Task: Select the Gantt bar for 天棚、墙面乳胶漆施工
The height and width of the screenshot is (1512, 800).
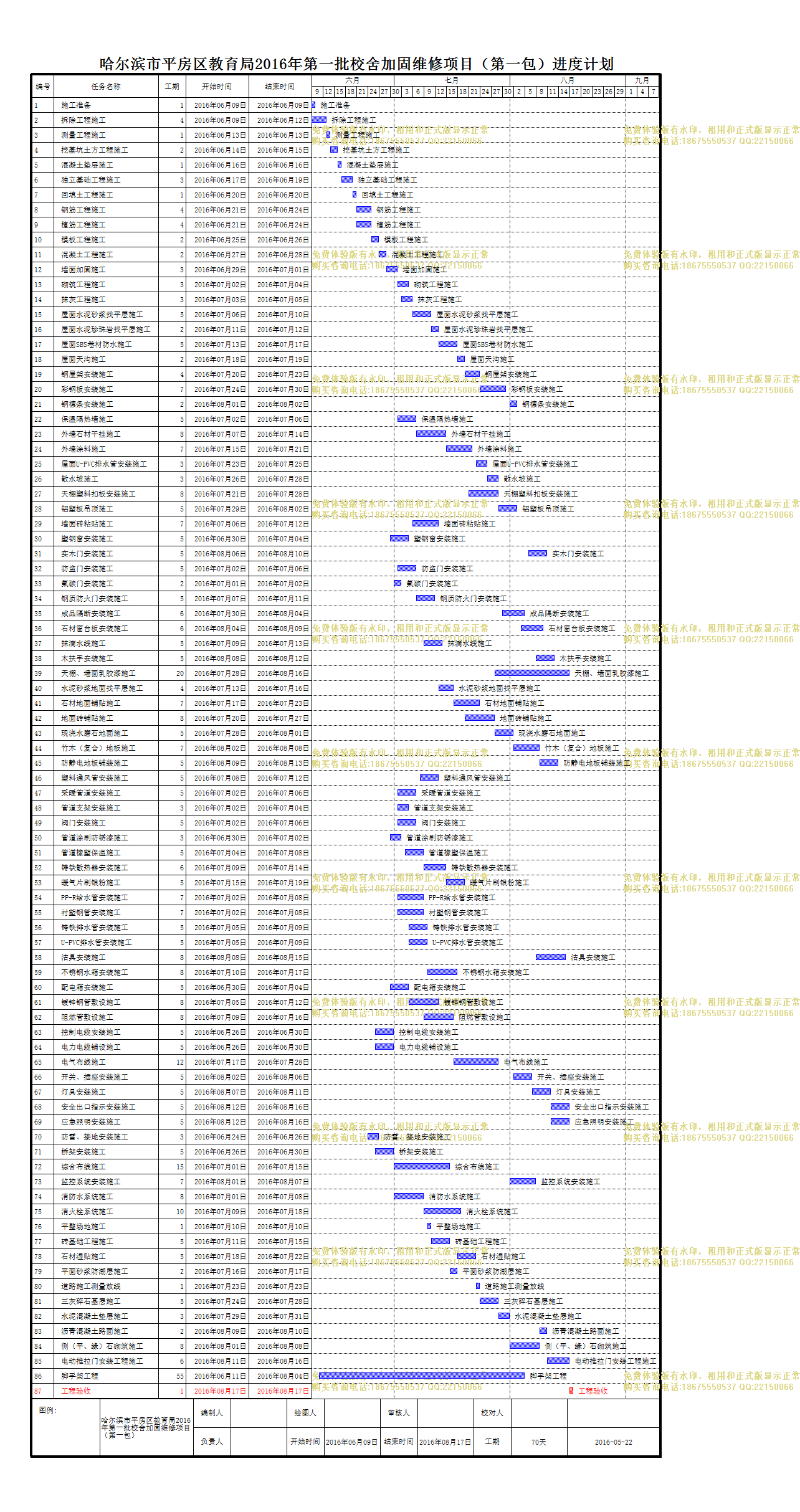Action: tap(532, 673)
